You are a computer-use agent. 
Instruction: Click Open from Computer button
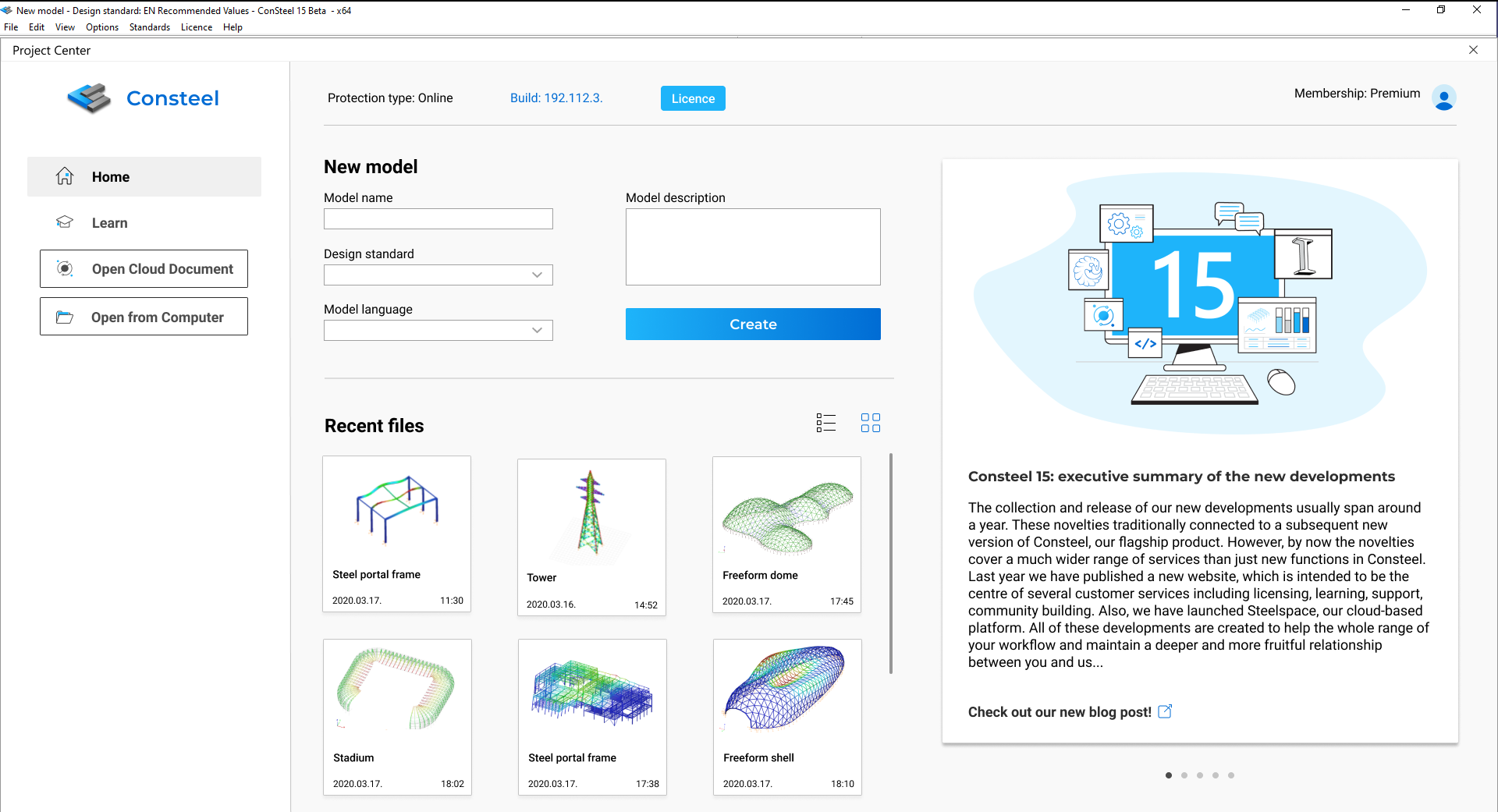(144, 316)
